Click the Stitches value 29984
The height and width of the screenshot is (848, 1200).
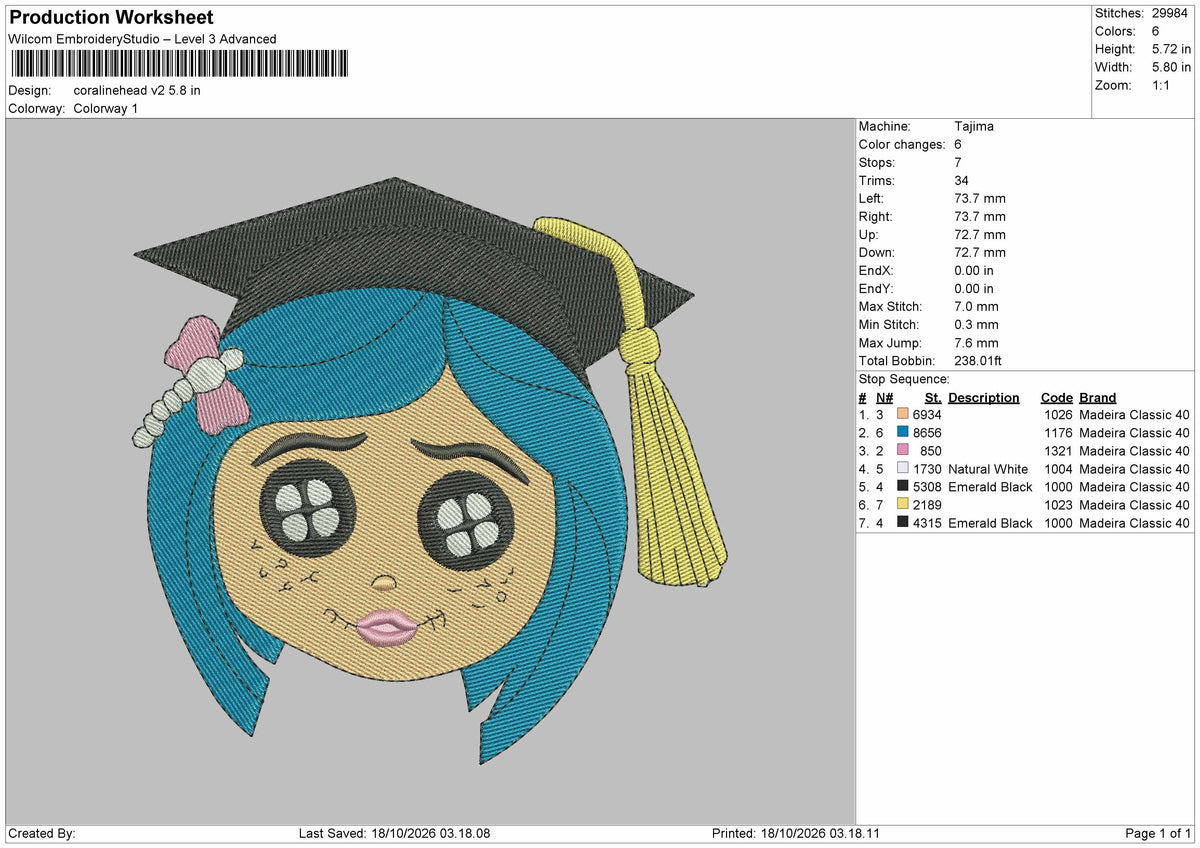point(1170,13)
